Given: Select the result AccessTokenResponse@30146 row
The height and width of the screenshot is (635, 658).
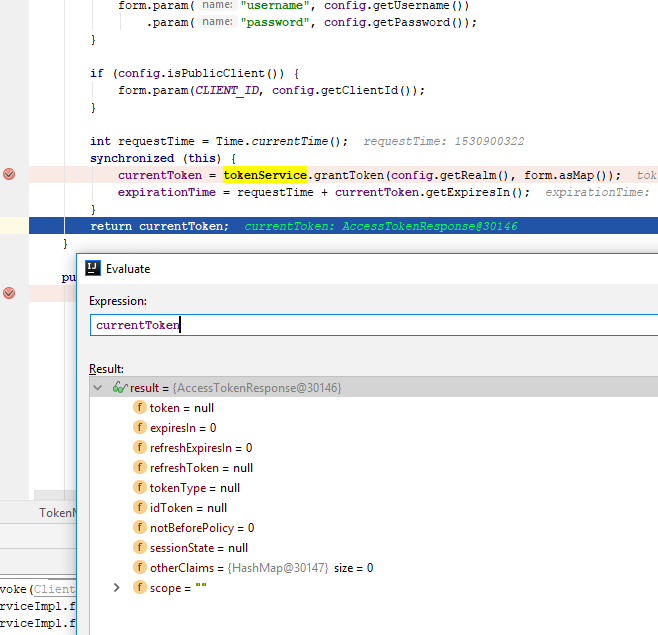Looking at the screenshot, I should click(374, 387).
